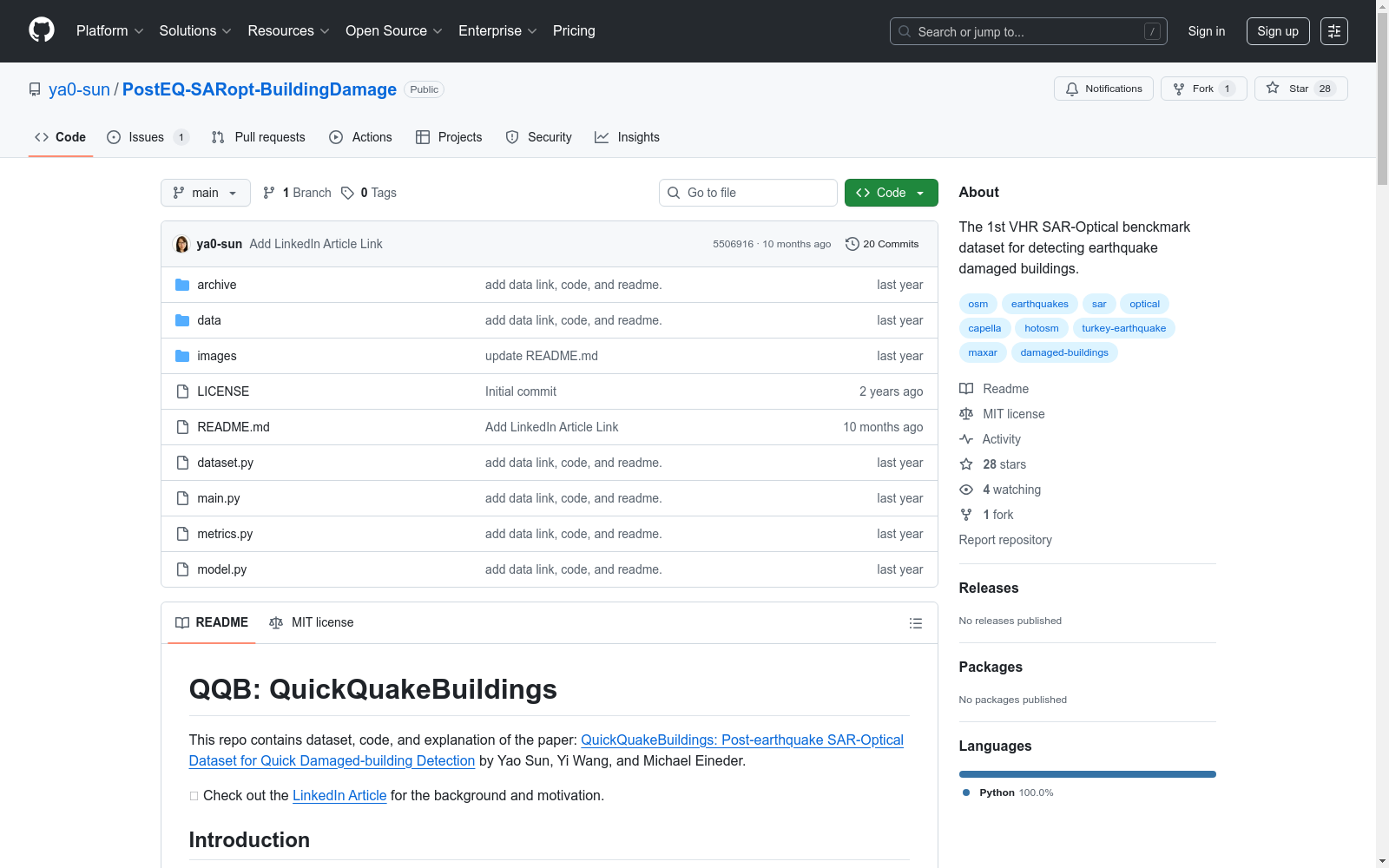Click 'update README.md' commit message

pos(542,356)
